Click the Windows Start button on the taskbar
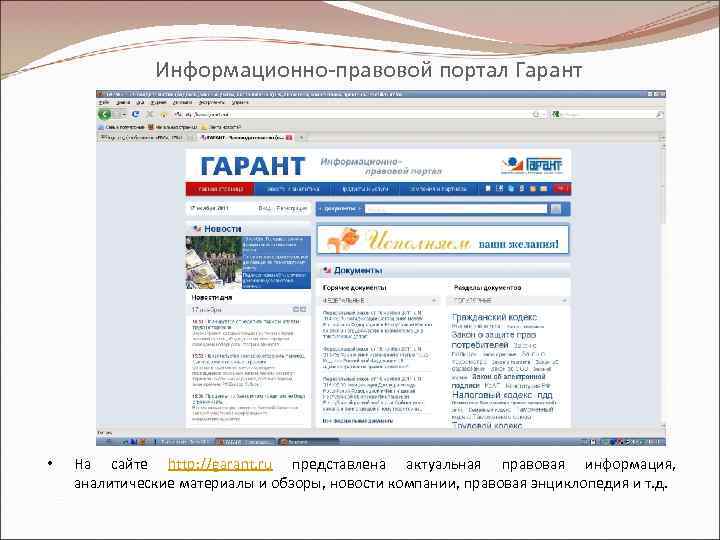 [x=107, y=442]
